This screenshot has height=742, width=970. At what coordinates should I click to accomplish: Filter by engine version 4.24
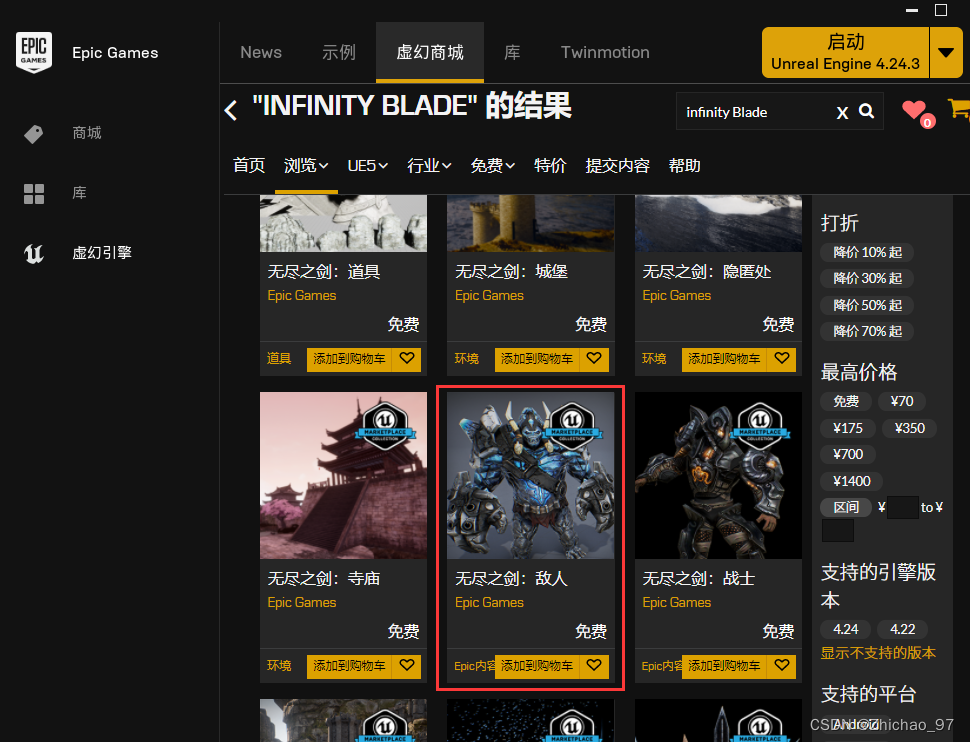[846, 629]
